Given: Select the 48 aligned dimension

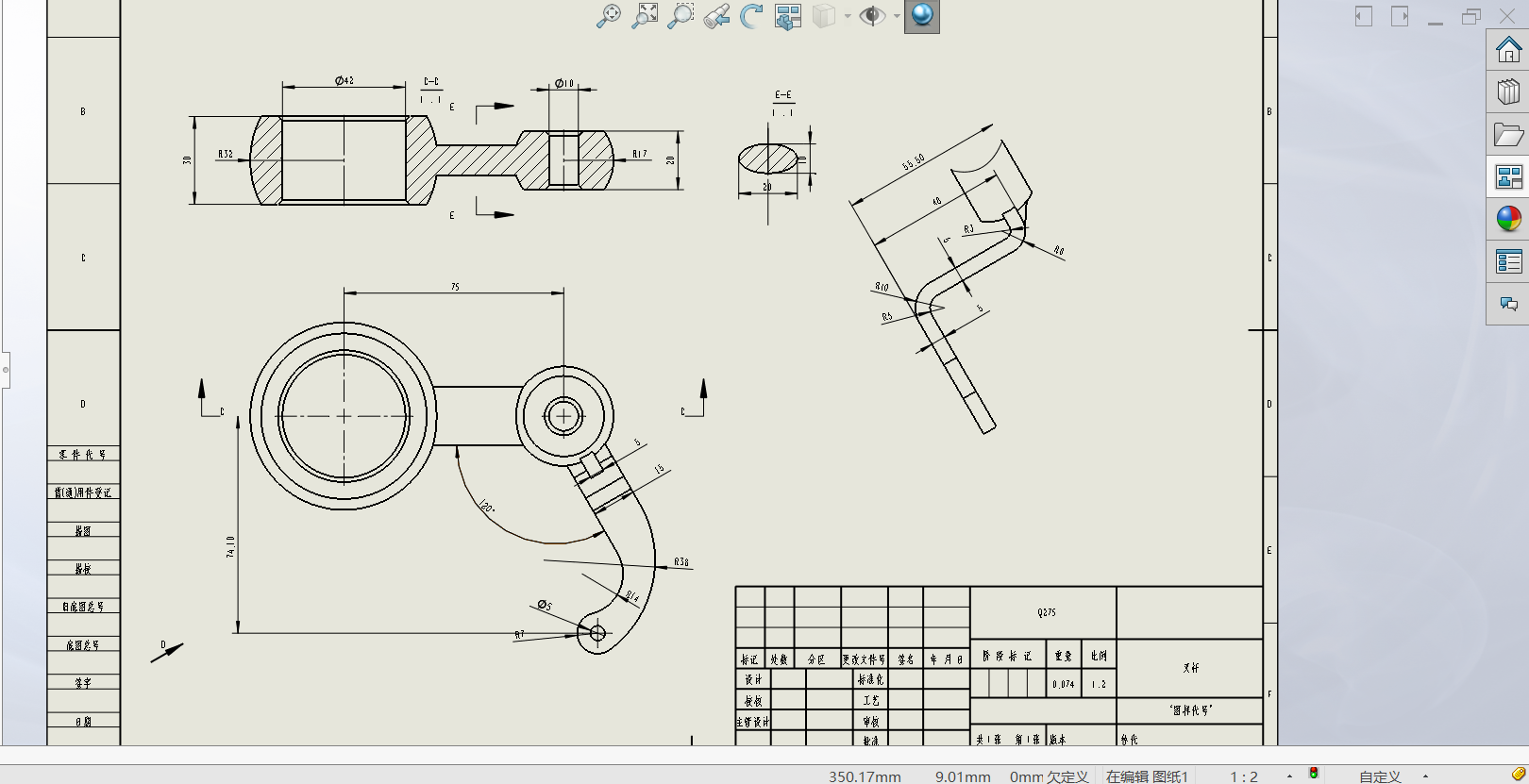Looking at the screenshot, I should click(x=936, y=201).
